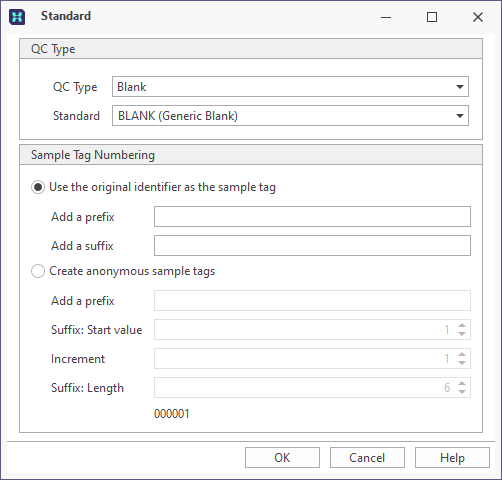Expand the Standard dropdown list
This screenshot has height=480, width=502.
click(x=460, y=116)
